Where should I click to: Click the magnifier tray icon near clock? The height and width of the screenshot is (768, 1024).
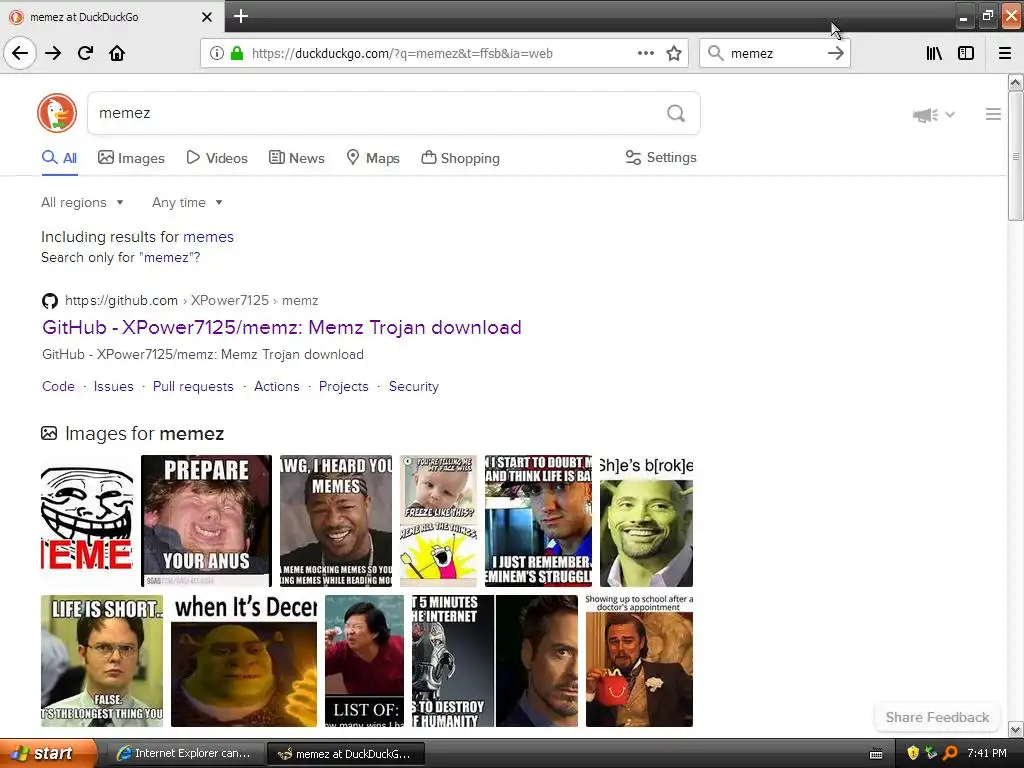point(950,753)
